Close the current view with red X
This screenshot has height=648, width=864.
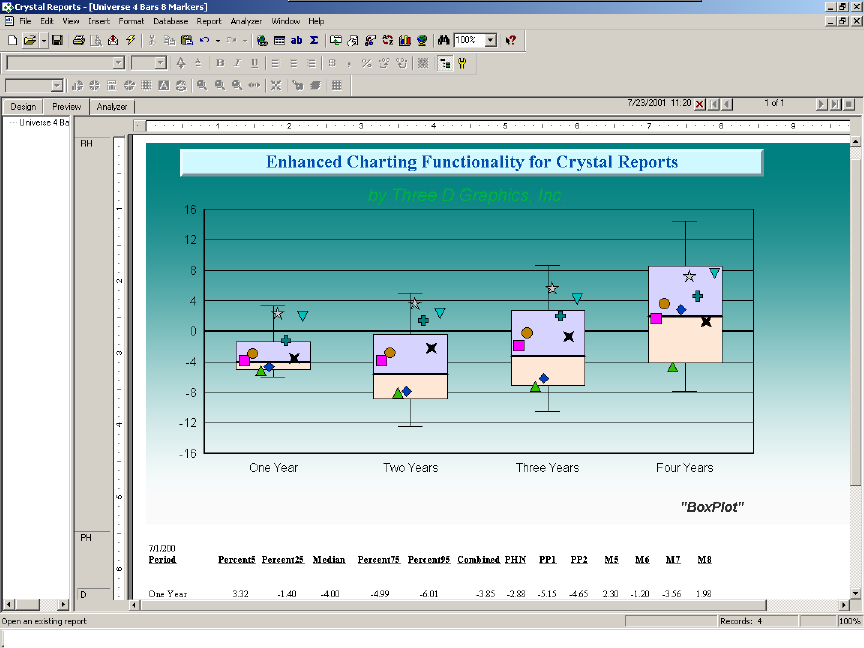click(700, 104)
